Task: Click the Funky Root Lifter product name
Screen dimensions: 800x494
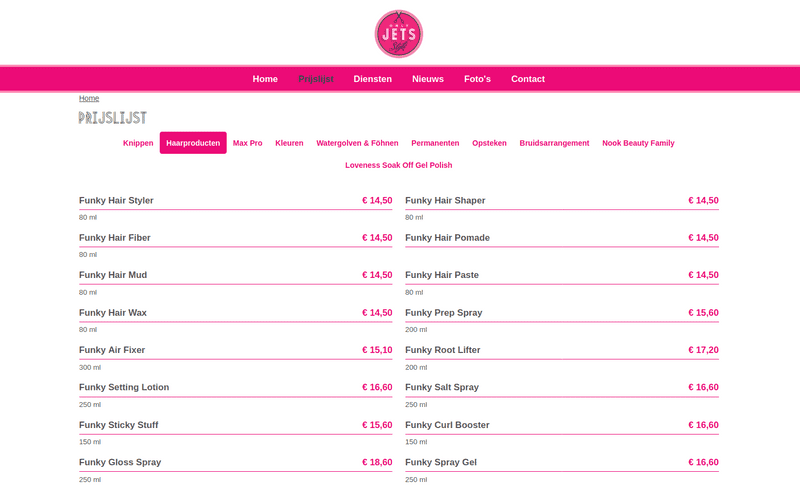Action: [x=442, y=350]
